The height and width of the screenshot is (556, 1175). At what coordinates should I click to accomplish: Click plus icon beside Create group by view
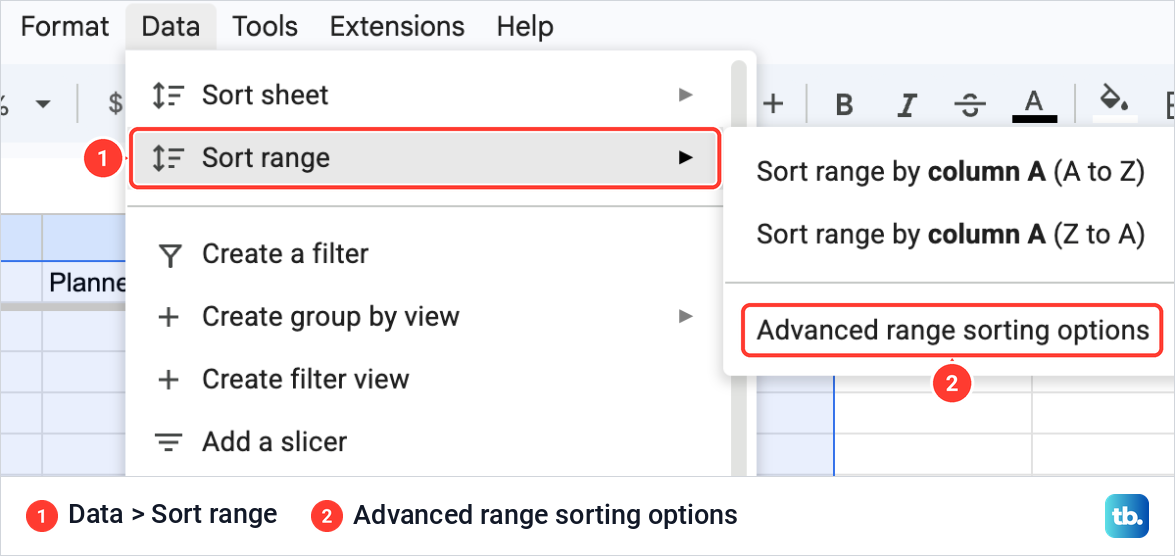(x=169, y=317)
